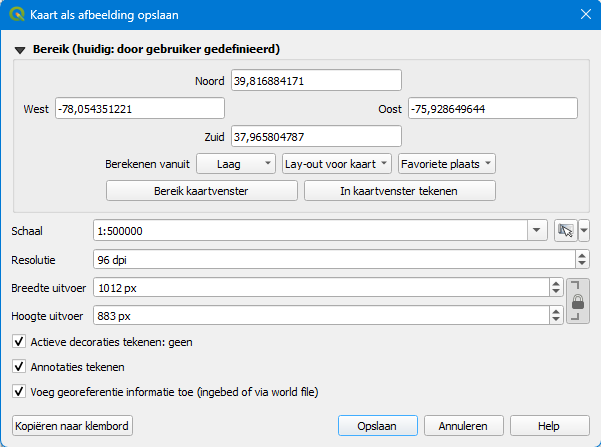Click In kaartvenster tekenen button
The height and width of the screenshot is (447, 601).
coord(400,190)
